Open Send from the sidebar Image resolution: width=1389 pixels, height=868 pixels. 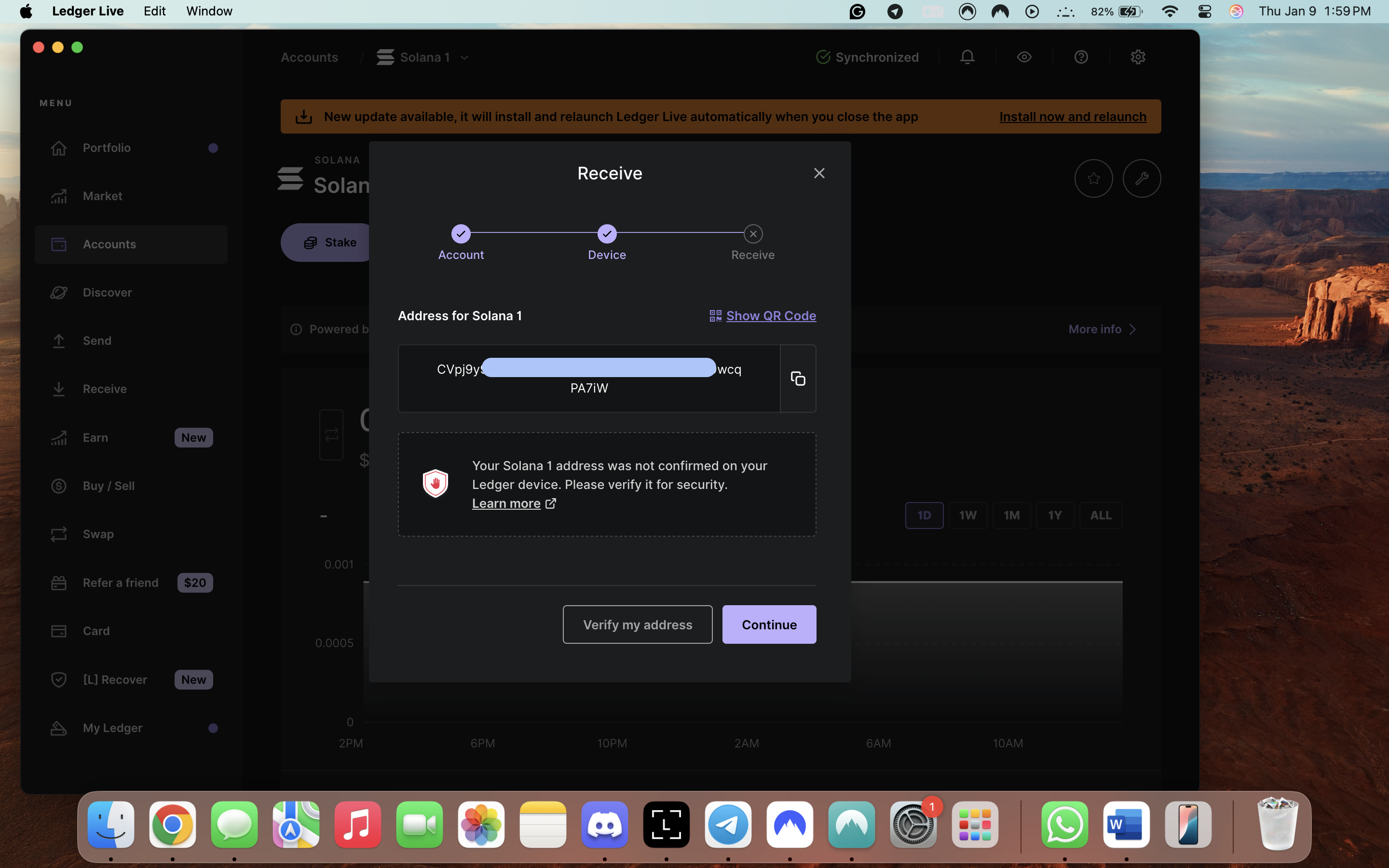pyautogui.click(x=131, y=341)
